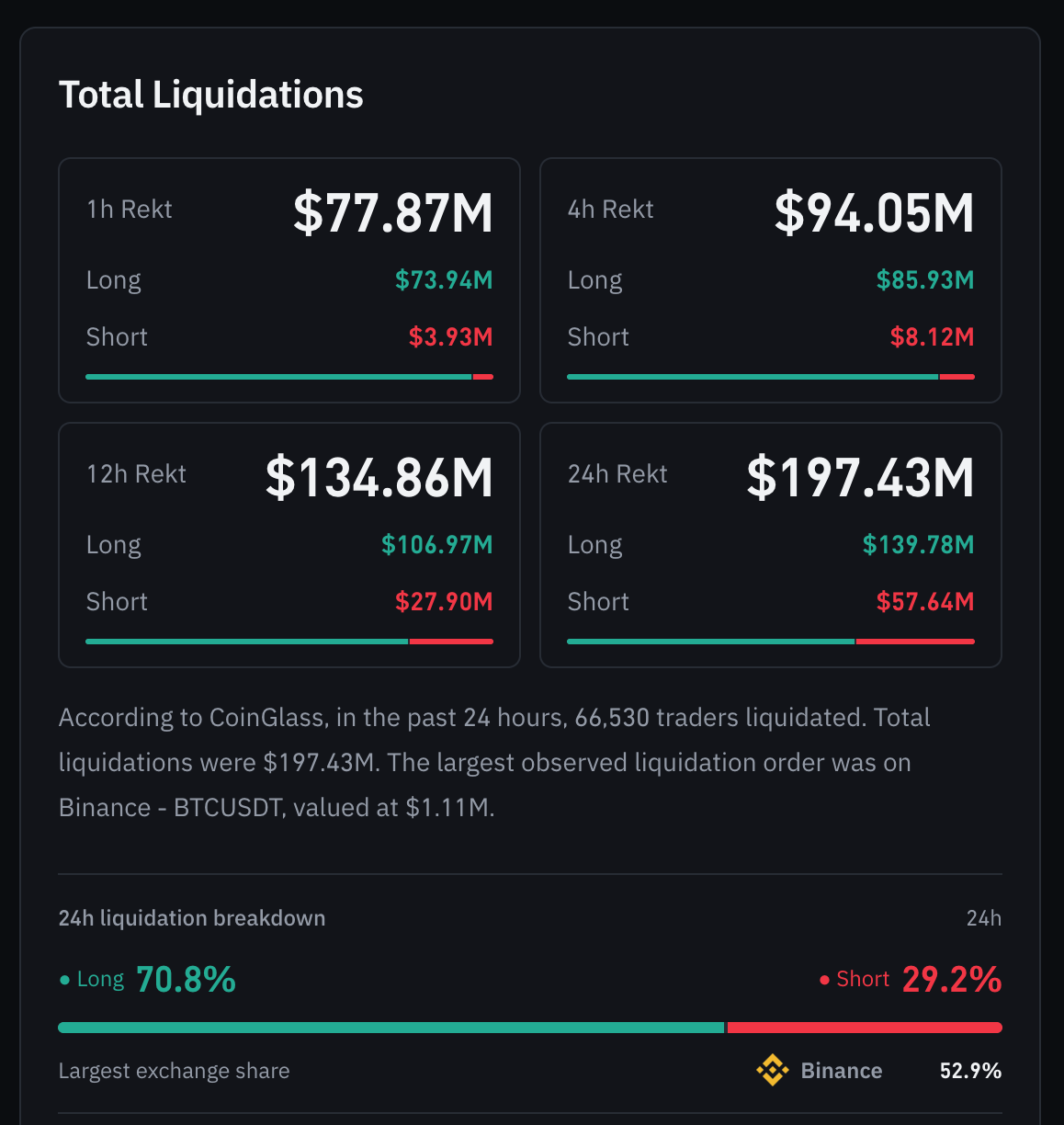Click the red Short legend dot
Image resolution: width=1064 pixels, height=1125 pixels.
[824, 981]
